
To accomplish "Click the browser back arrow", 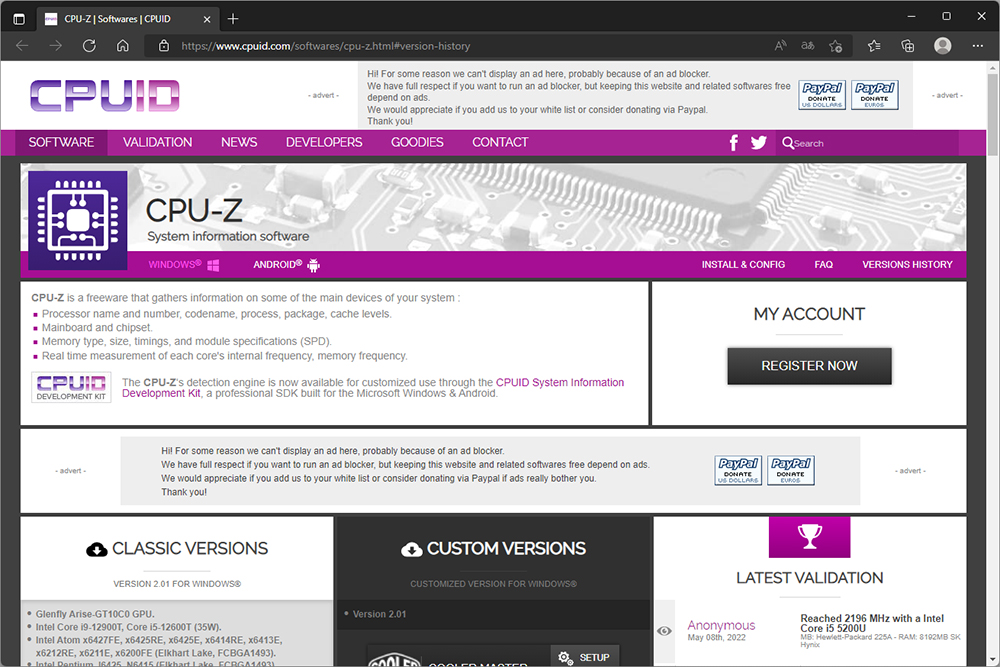I will coord(22,46).
